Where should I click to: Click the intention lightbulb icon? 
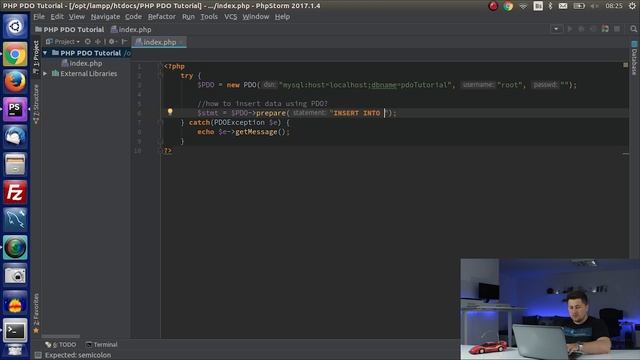click(170, 111)
